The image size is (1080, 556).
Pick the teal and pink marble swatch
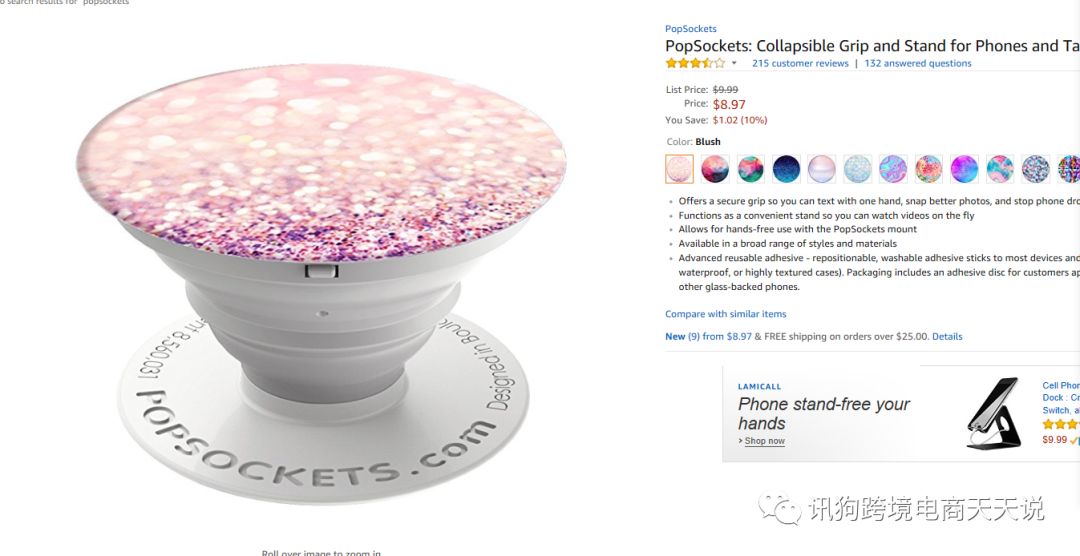1000,169
